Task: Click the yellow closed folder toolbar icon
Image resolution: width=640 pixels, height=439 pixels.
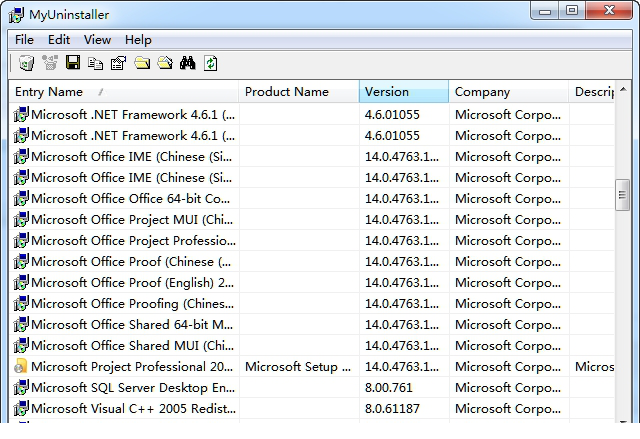Action: click(x=142, y=63)
